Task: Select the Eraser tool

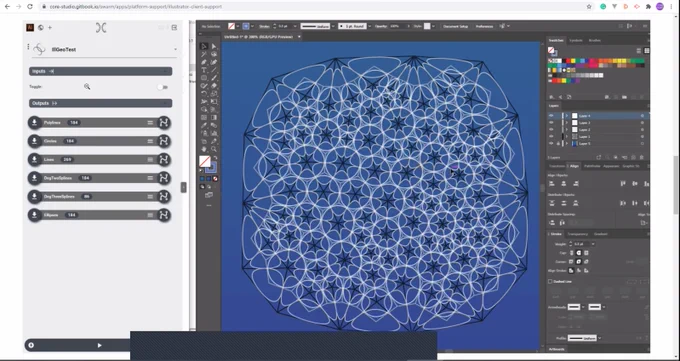Action: 214,85
